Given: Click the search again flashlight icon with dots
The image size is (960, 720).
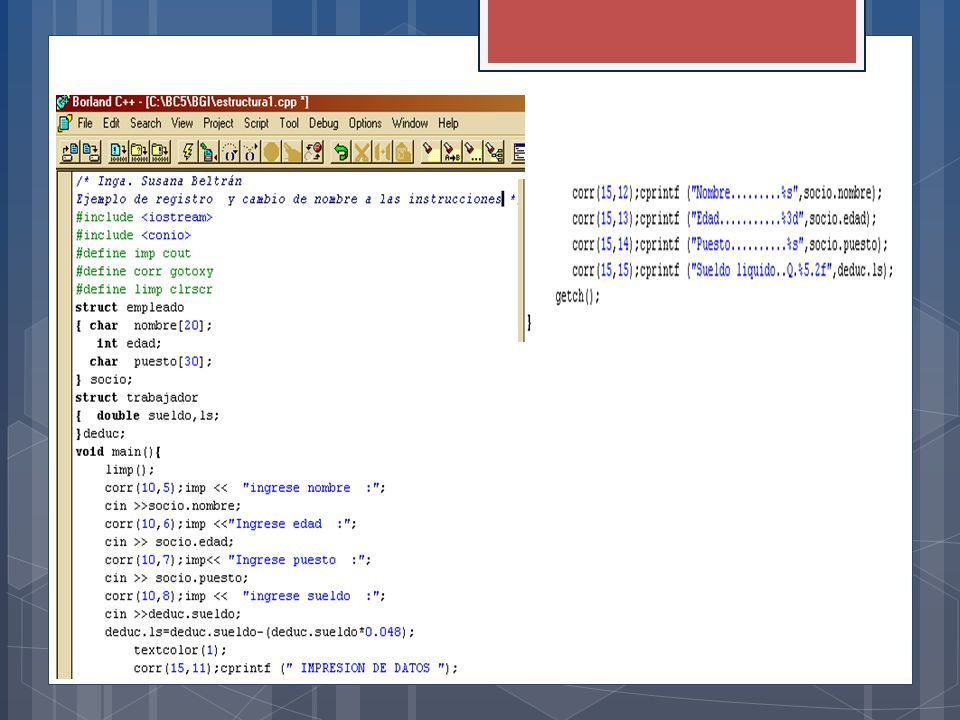Looking at the screenshot, I should [472, 151].
